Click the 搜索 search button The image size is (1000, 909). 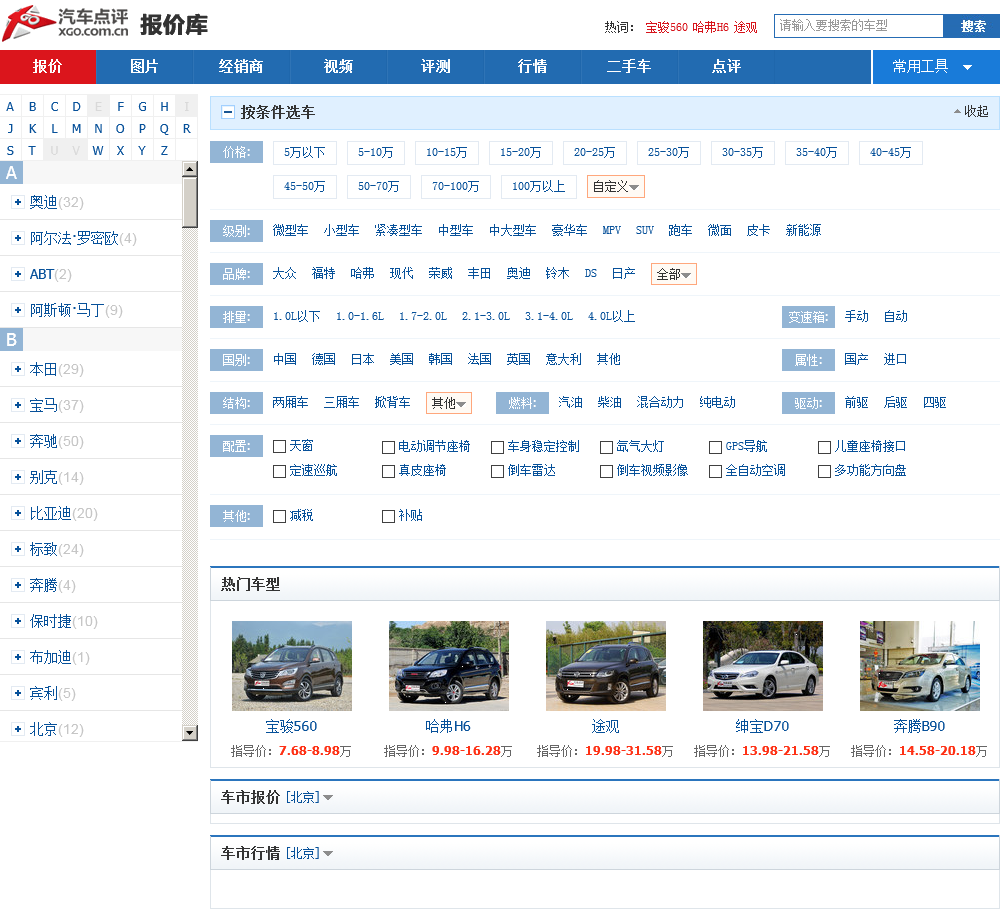point(972,26)
